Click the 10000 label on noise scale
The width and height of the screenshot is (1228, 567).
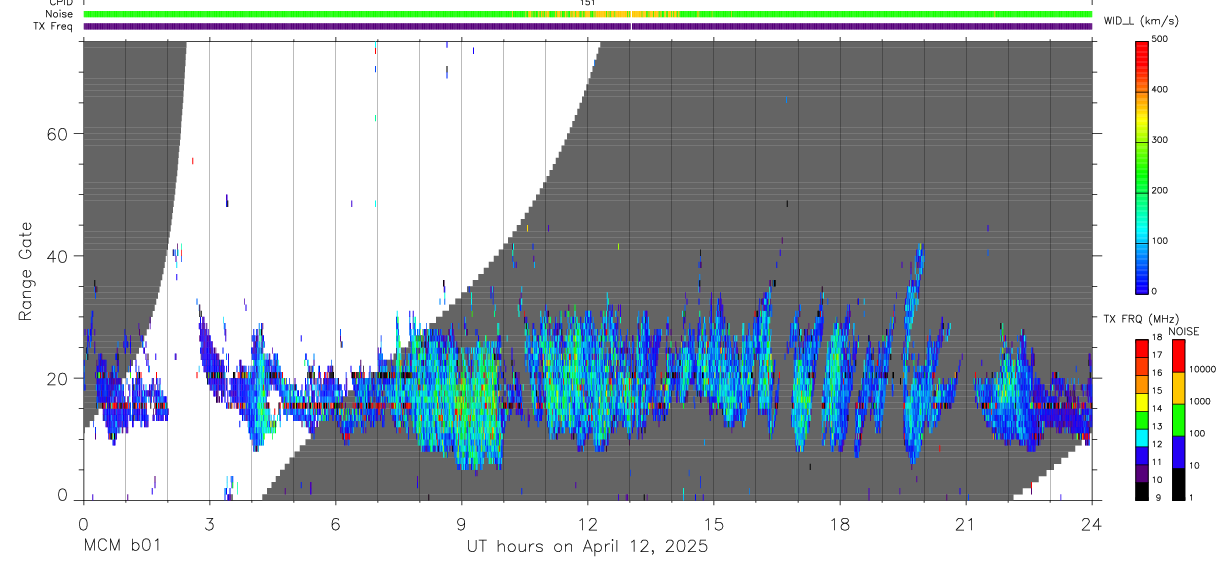coord(1205,369)
